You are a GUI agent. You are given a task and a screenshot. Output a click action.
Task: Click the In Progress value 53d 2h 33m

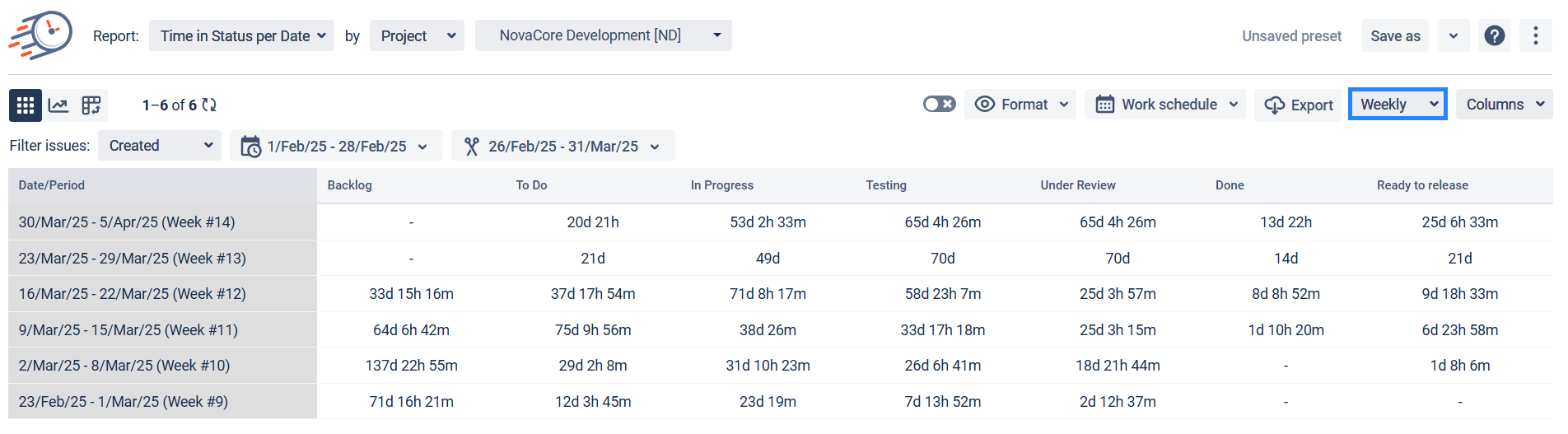tap(768, 222)
